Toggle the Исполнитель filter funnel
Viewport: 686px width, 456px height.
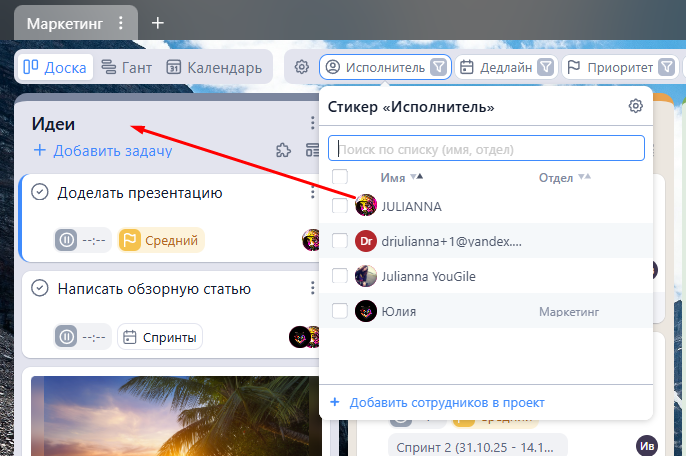pyautogui.click(x=438, y=67)
